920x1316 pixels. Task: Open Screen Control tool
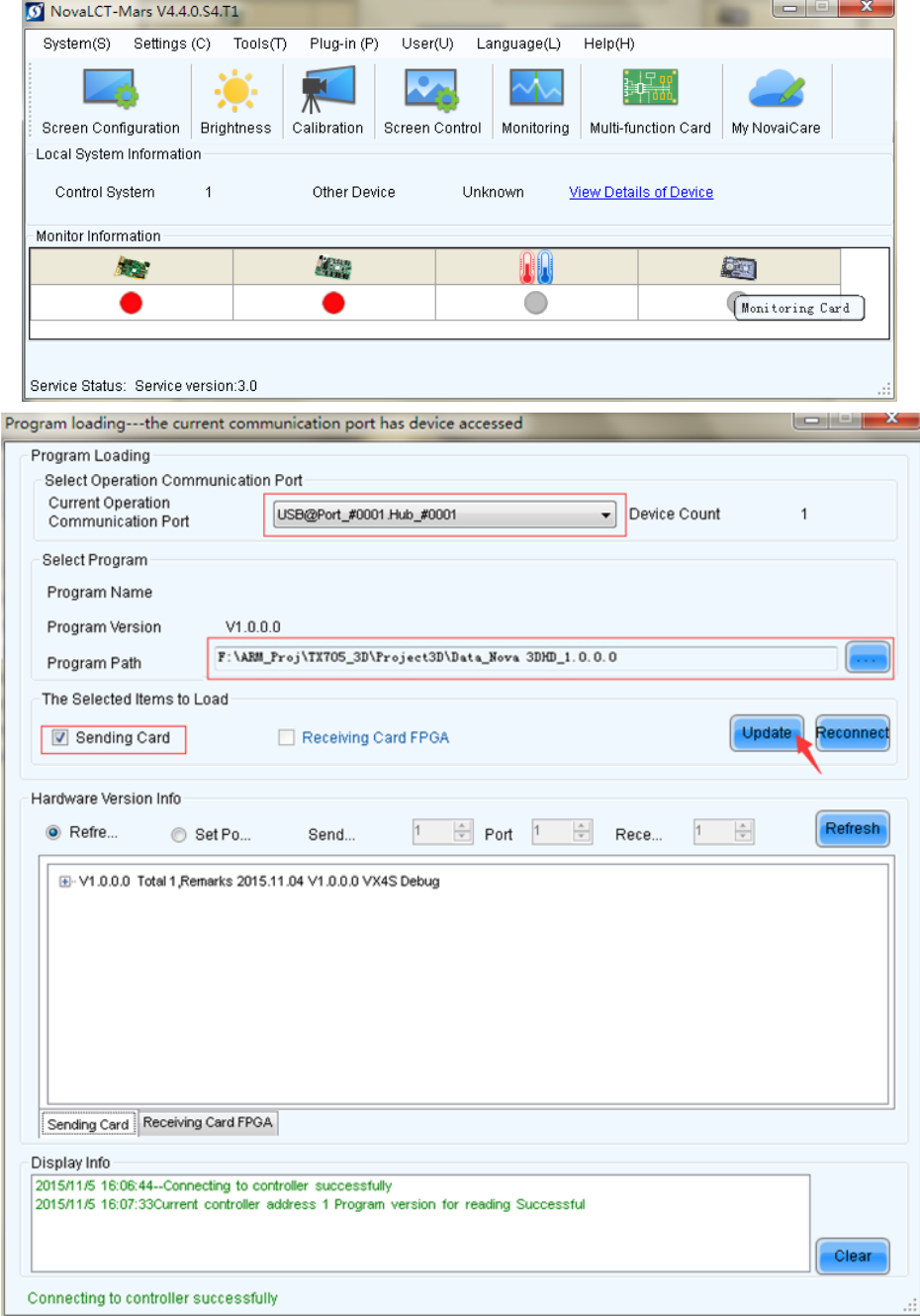(432, 102)
